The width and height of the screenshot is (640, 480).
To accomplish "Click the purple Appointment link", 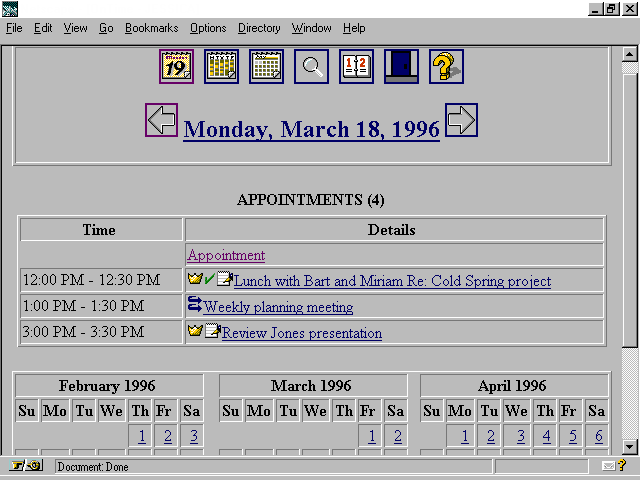I will (226, 255).
